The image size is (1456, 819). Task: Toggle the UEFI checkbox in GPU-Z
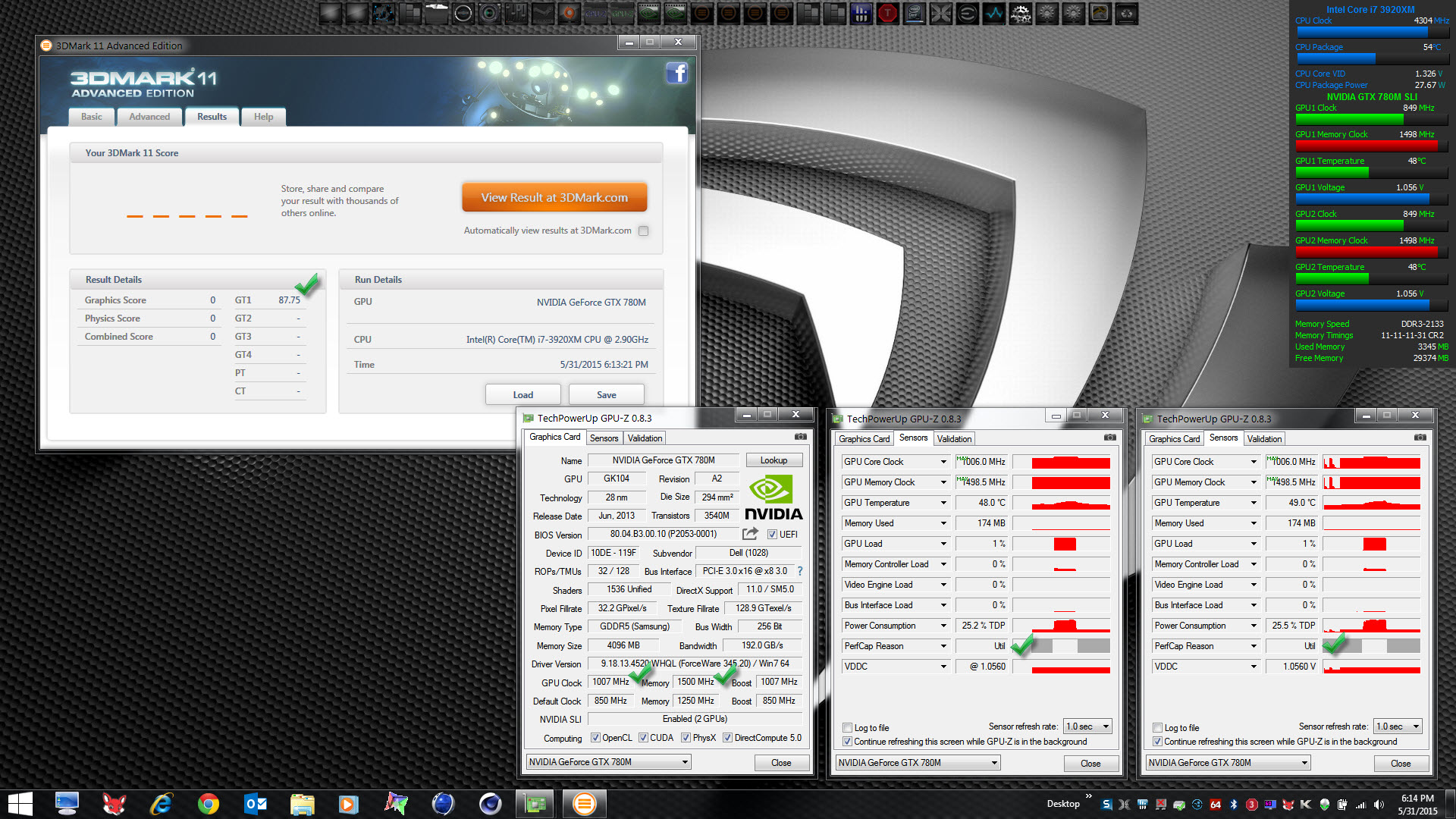pos(772,535)
